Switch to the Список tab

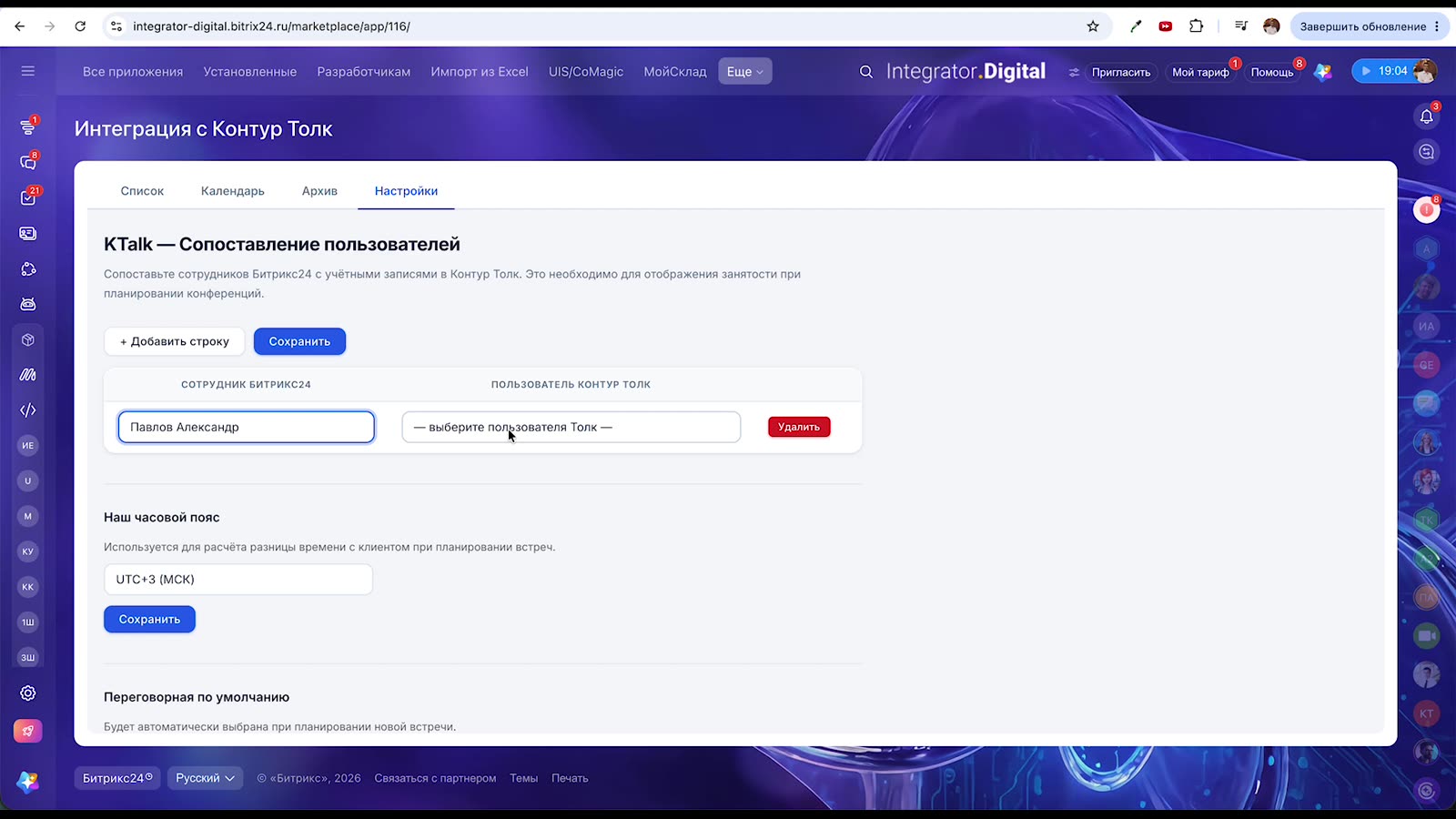(x=142, y=191)
